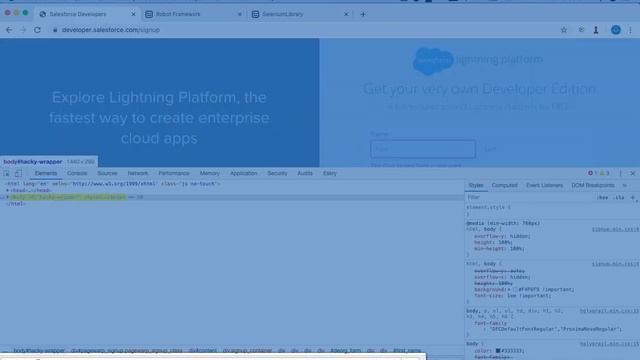Image resolution: width=640 pixels, height=360 pixels.
Task: Open the Performance tab
Action: point(174,173)
